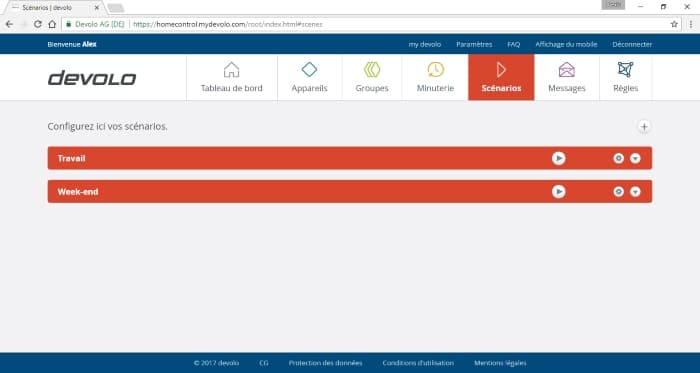Open settings gear for Week-end scenario
This screenshot has width=700, height=373.
(x=618, y=191)
